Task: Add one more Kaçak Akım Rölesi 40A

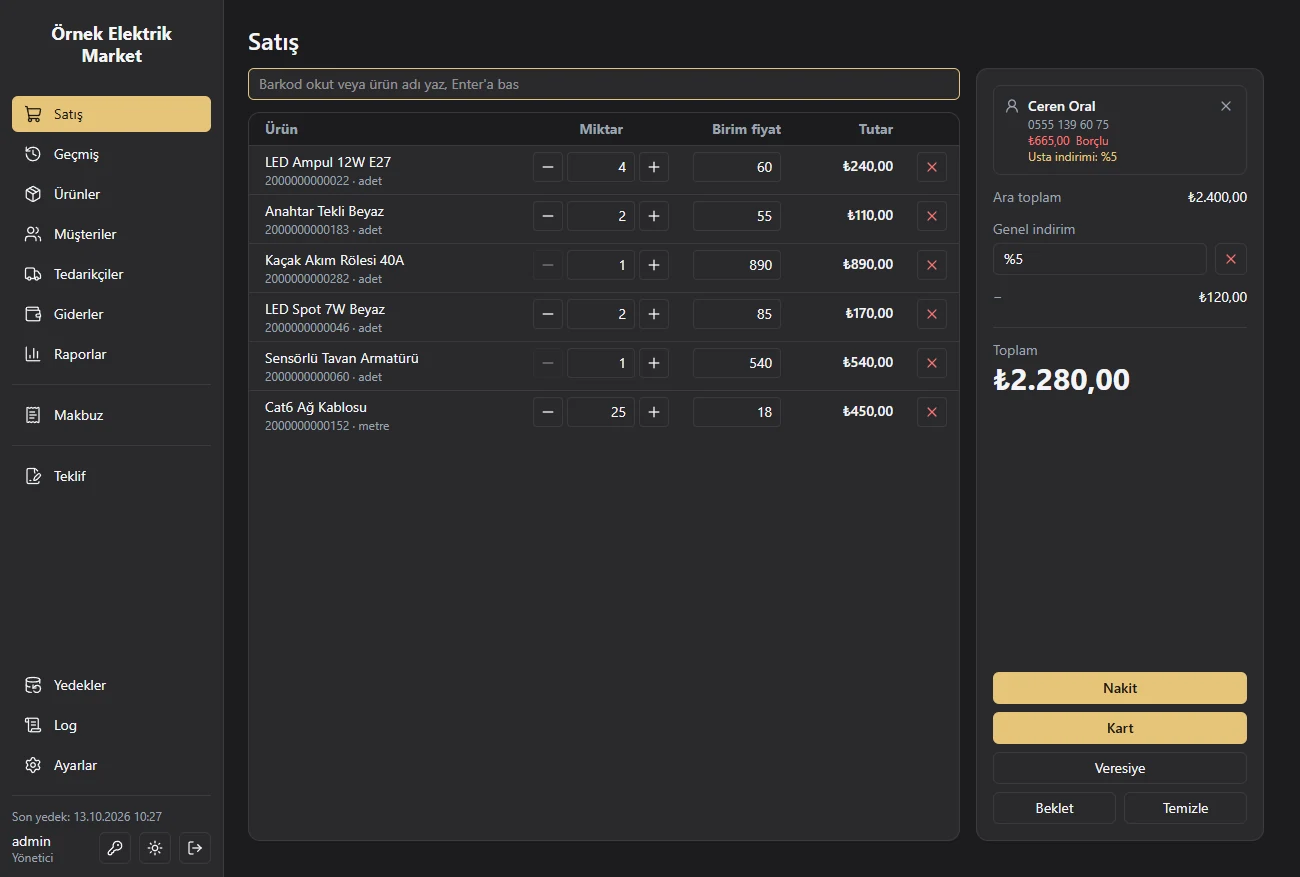Action: click(654, 265)
